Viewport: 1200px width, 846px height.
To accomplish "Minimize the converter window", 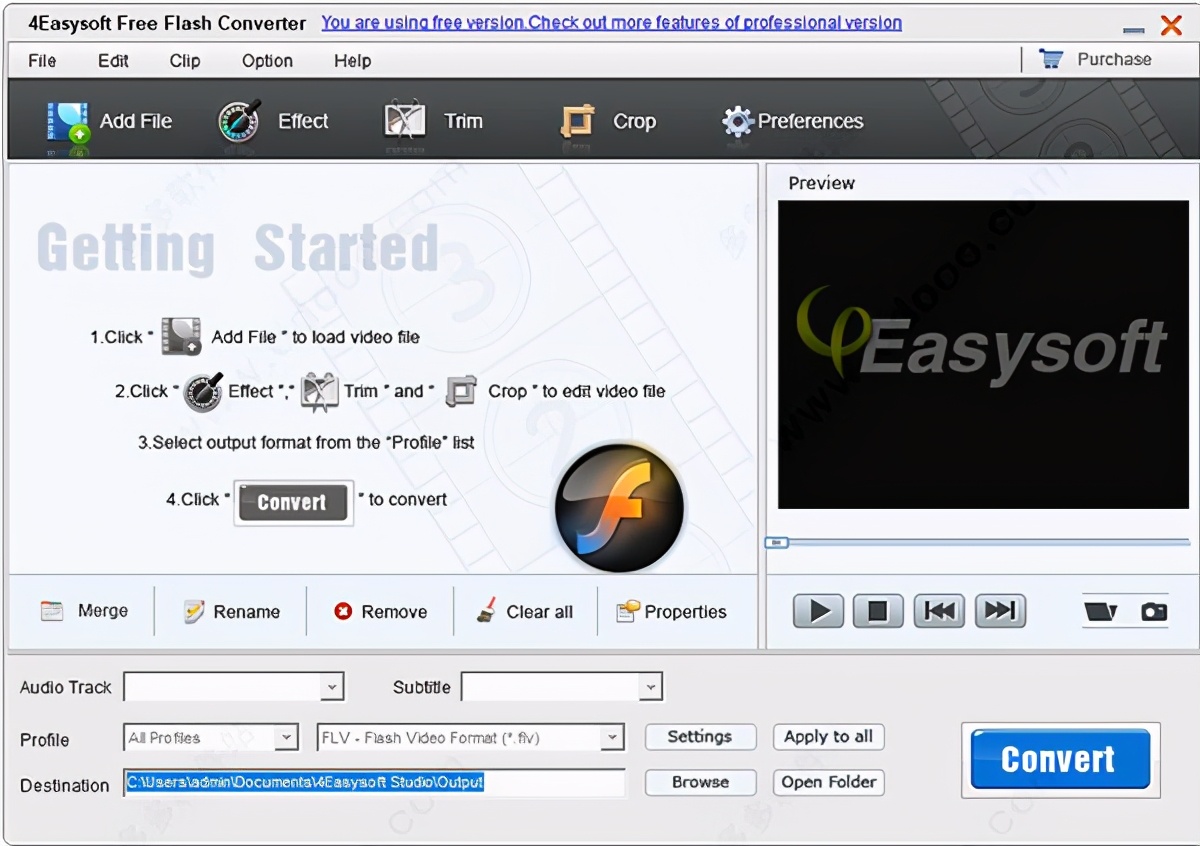I will [1133, 30].
